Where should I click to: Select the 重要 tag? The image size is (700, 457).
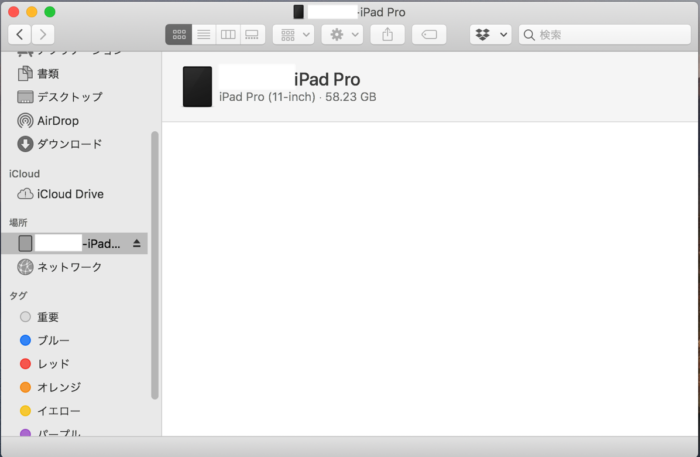75,317
